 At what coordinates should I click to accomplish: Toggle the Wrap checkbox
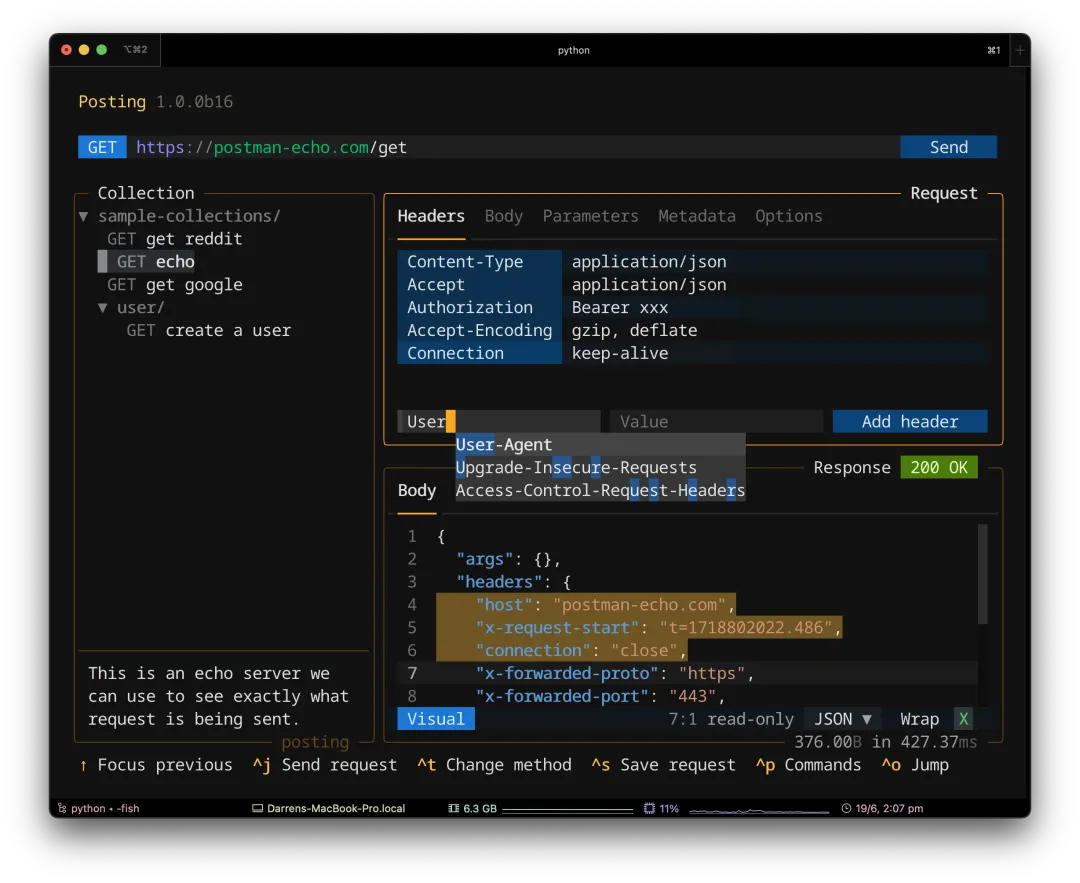coord(963,719)
